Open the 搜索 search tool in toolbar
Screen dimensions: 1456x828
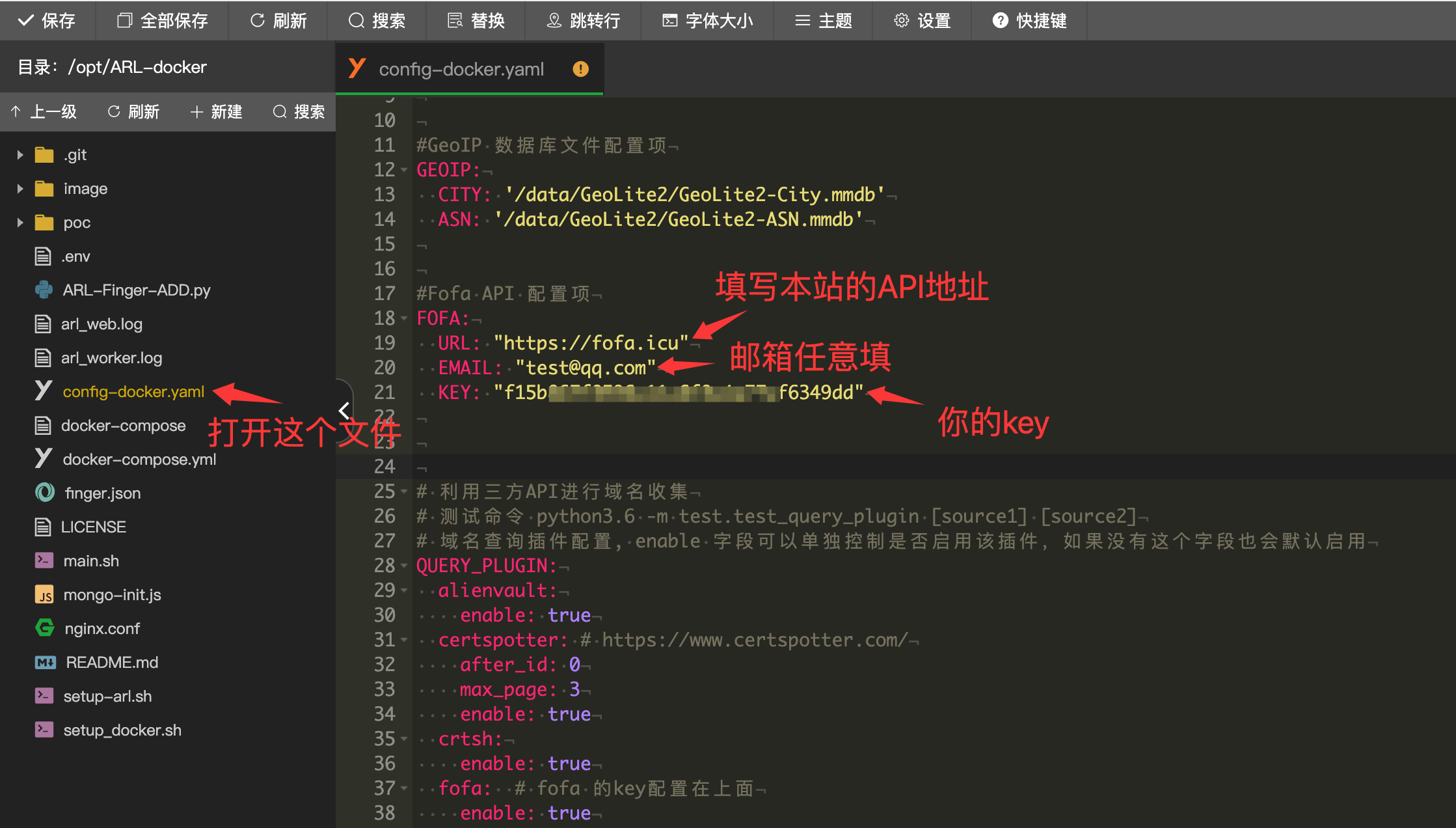pyautogui.click(x=377, y=21)
